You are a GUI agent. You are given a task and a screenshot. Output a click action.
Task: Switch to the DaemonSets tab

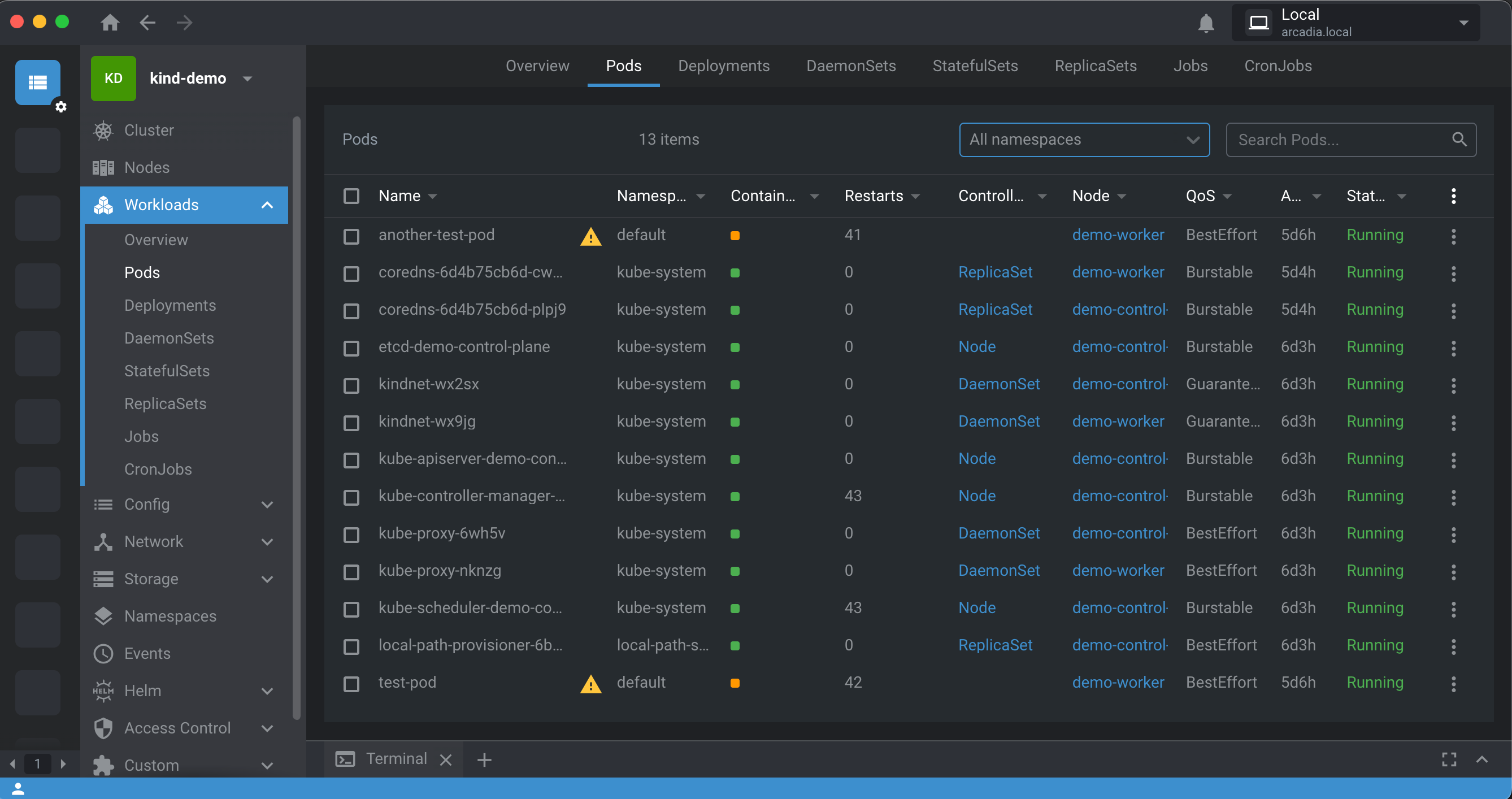[851, 66]
